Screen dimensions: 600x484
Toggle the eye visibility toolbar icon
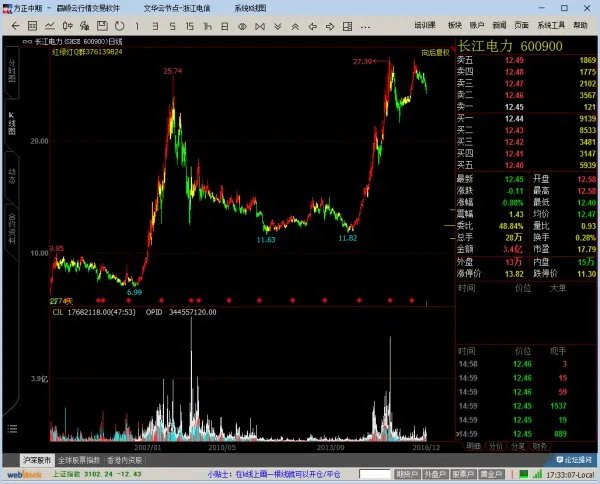pyautogui.click(x=242, y=26)
